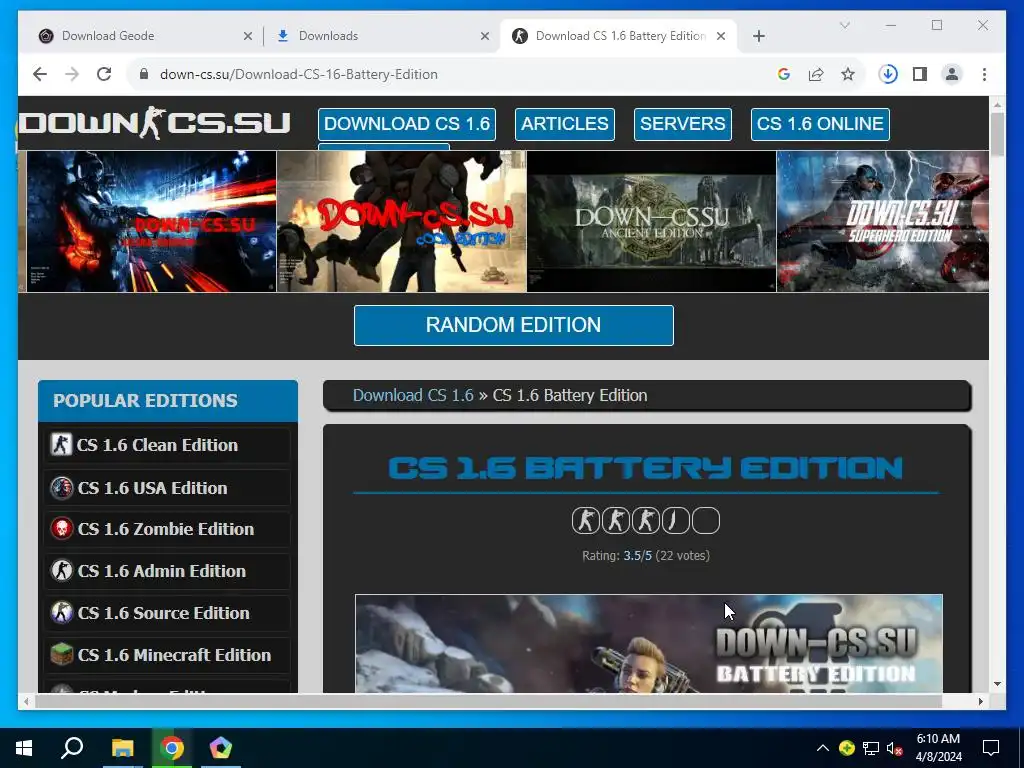Toggle the Chrome side panel
1024x768 pixels.
(x=920, y=74)
